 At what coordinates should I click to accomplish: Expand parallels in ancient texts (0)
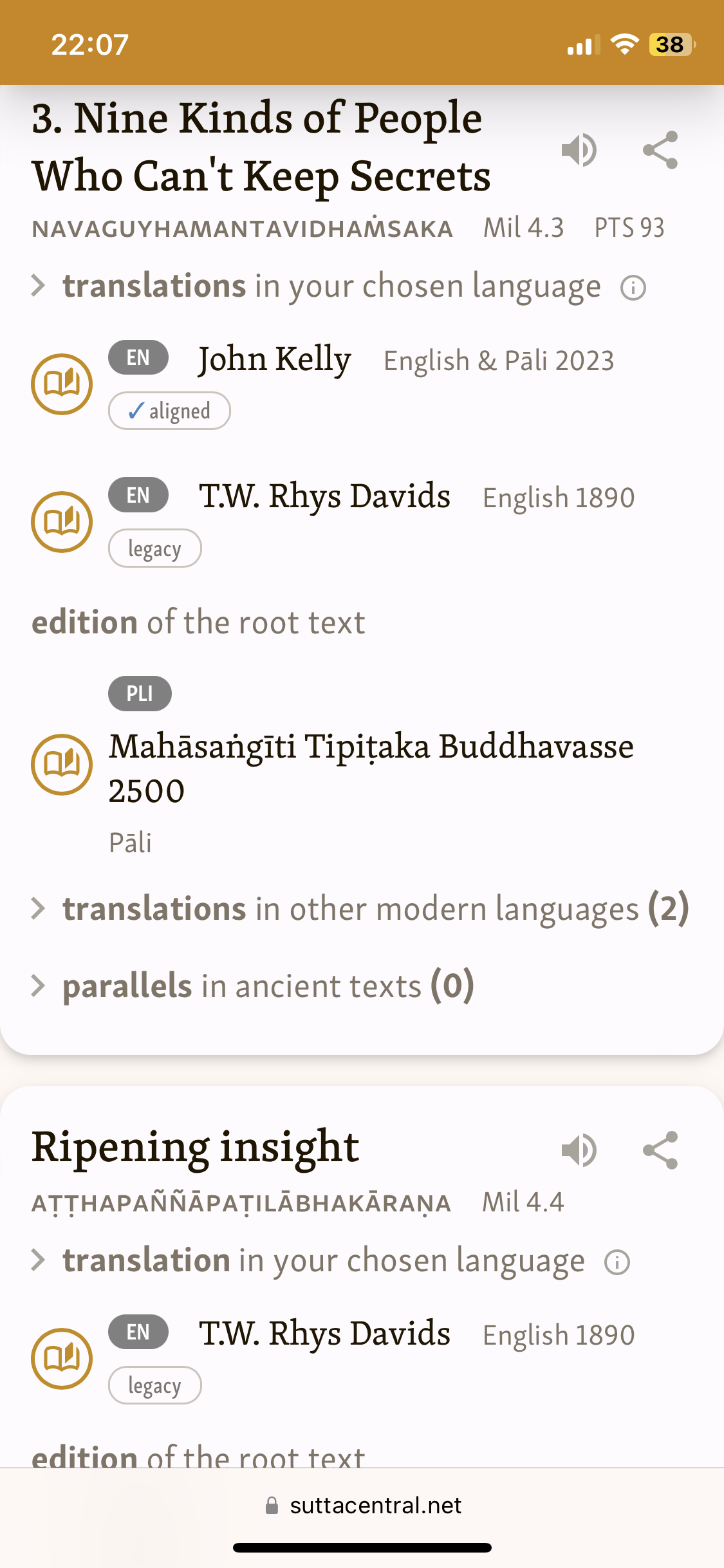coord(253,985)
